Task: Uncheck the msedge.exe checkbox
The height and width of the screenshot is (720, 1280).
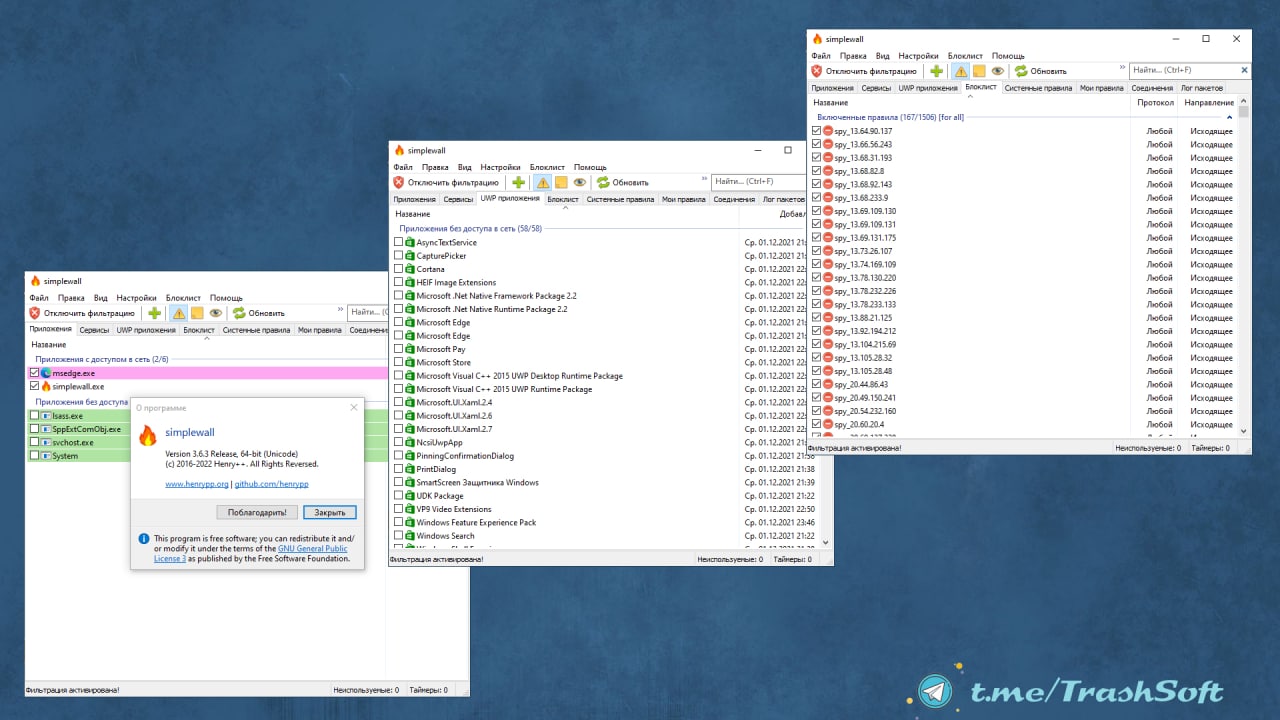Action: 35,373
